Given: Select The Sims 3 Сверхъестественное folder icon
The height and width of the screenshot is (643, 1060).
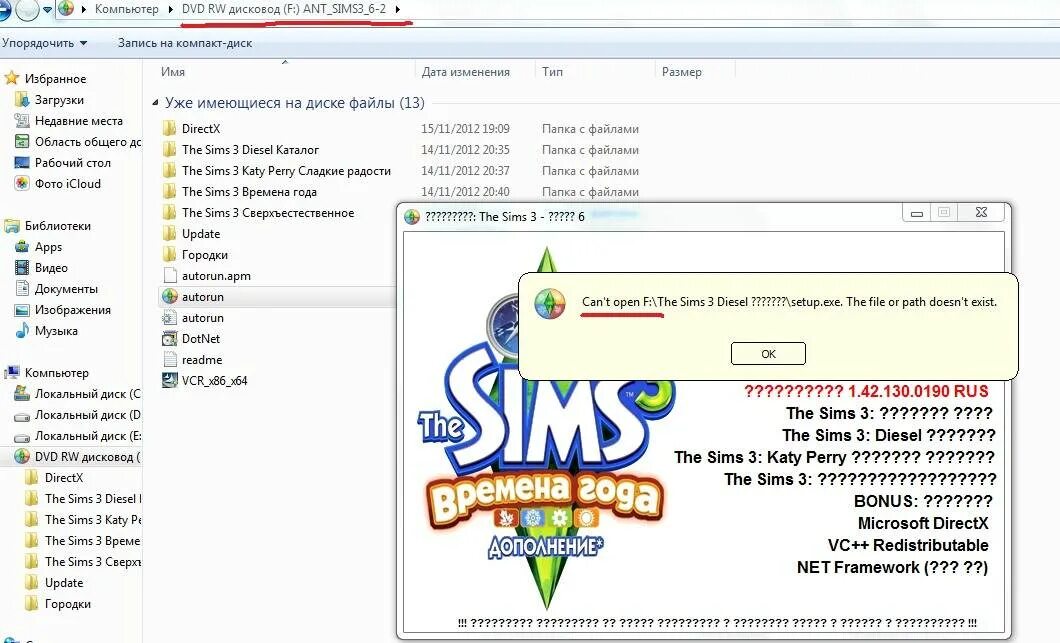Looking at the screenshot, I should [170, 212].
